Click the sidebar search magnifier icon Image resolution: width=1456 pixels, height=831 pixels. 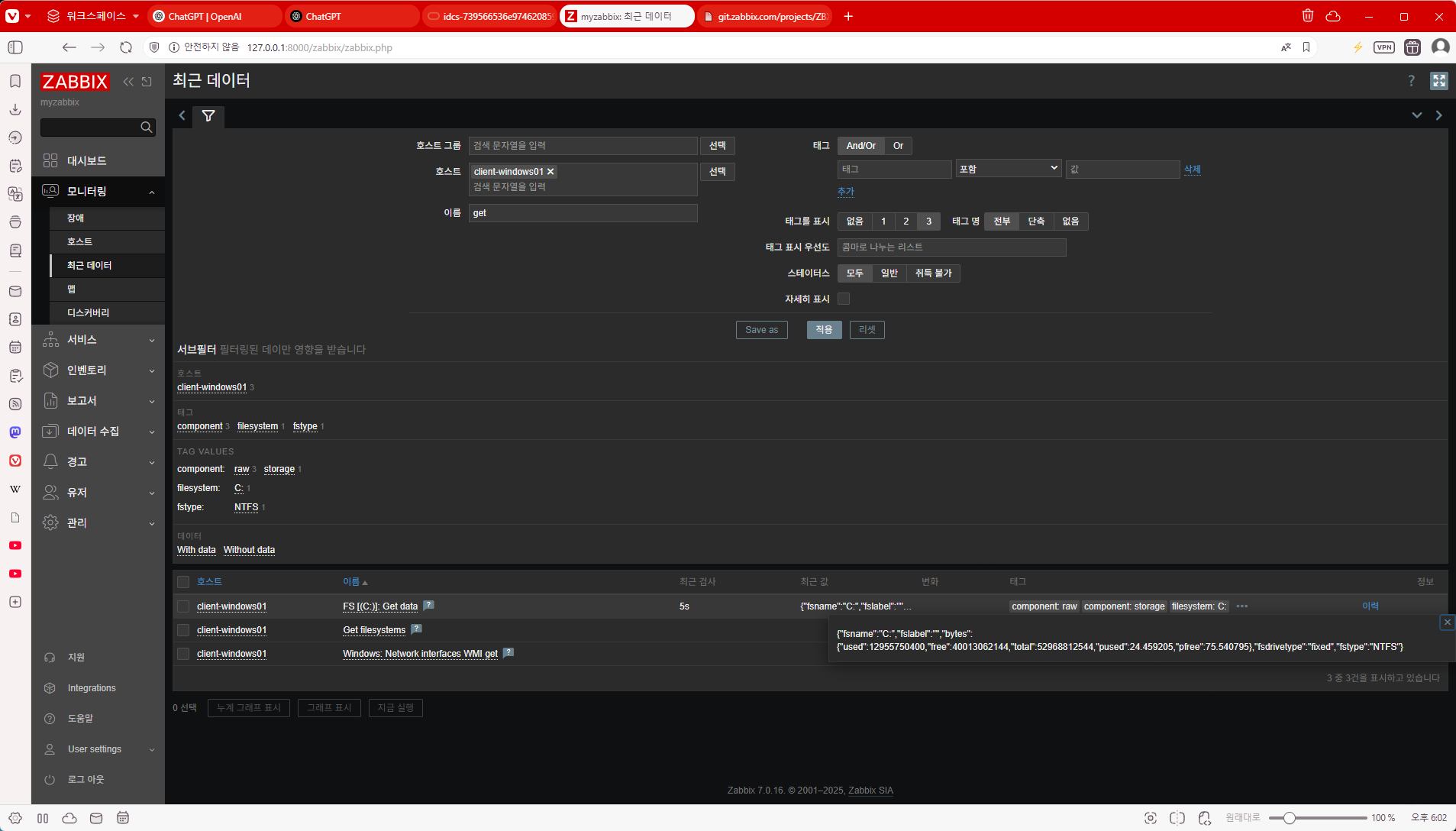click(x=147, y=128)
